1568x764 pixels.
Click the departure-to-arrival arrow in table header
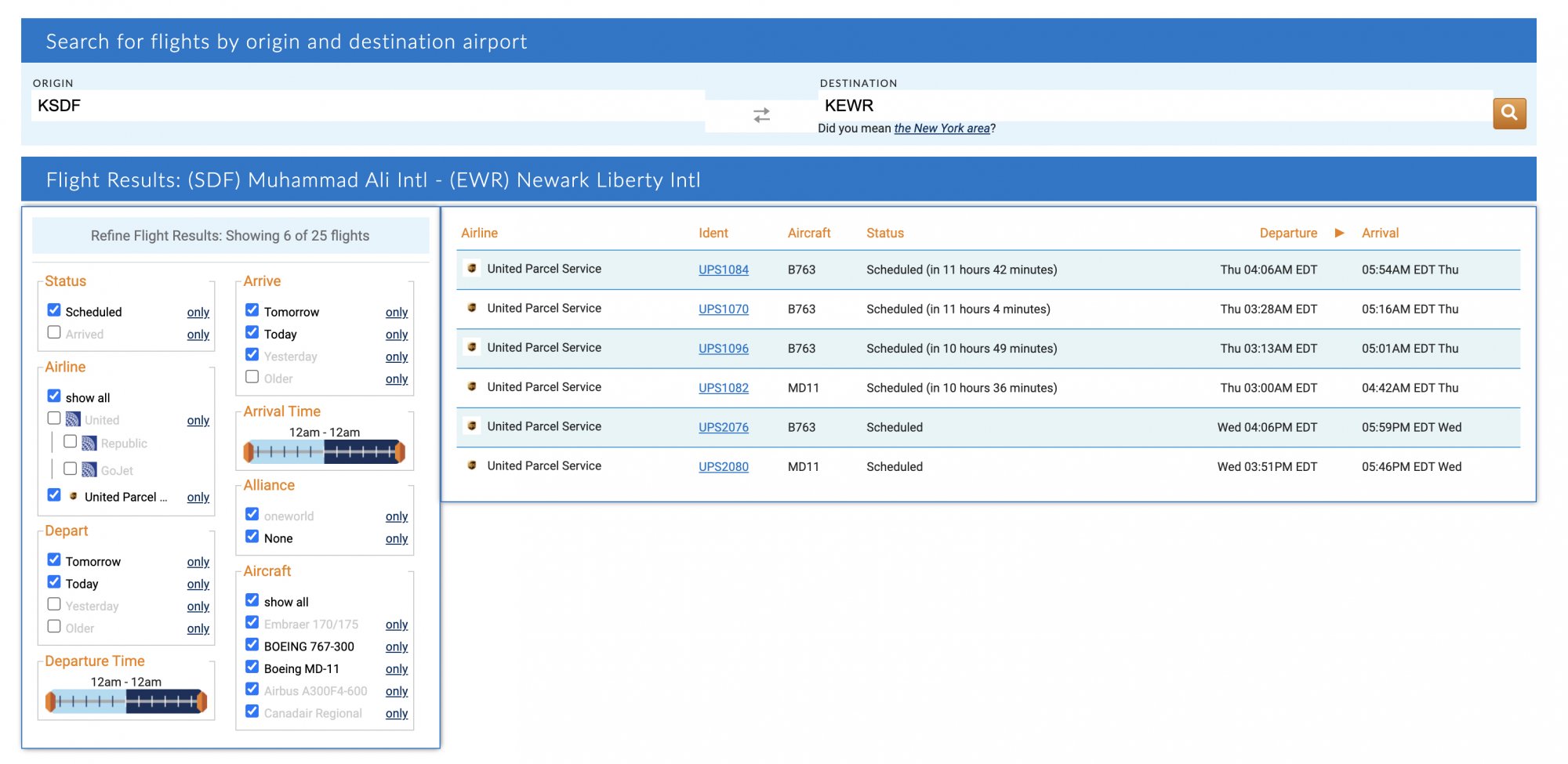point(1339,233)
